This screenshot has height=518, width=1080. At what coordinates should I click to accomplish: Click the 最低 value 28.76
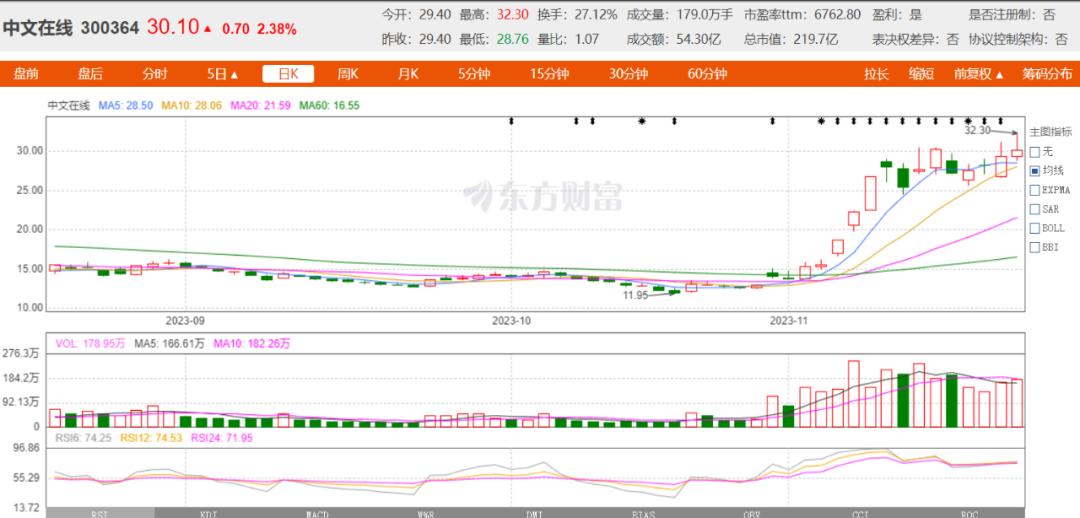tap(512, 39)
